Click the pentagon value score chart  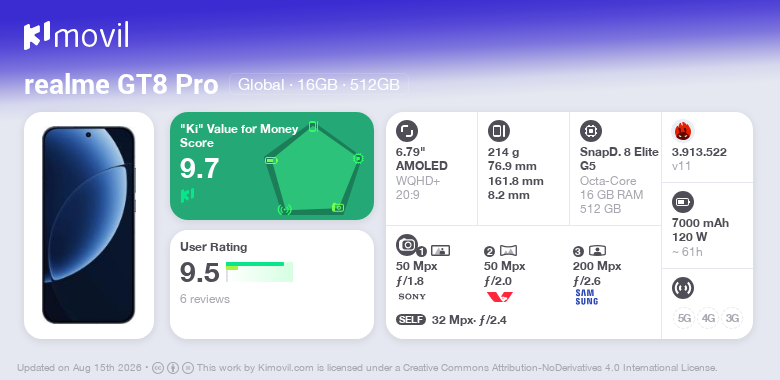(x=314, y=167)
